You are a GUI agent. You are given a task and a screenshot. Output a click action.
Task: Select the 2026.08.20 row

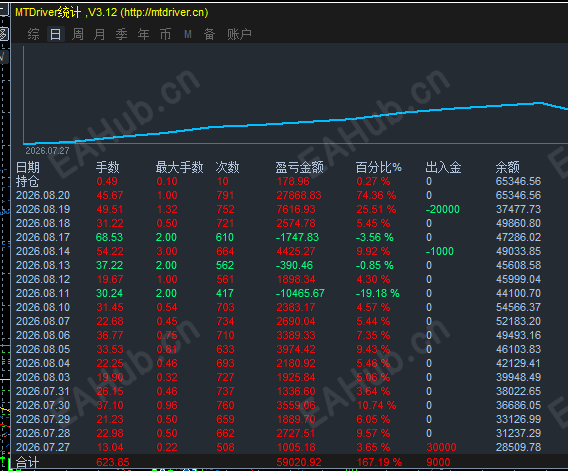click(279, 195)
